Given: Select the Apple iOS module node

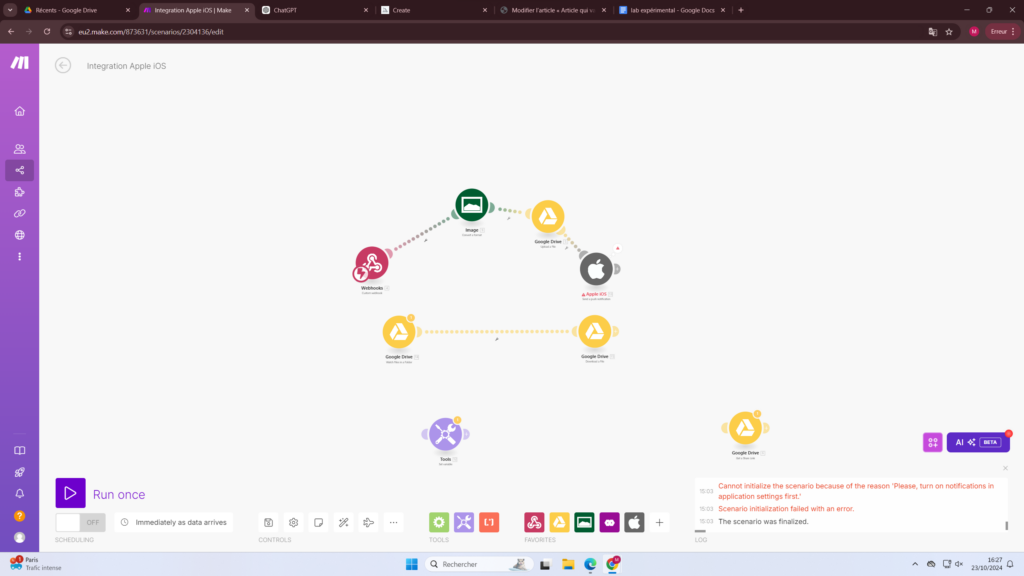Looking at the screenshot, I should click(596, 269).
